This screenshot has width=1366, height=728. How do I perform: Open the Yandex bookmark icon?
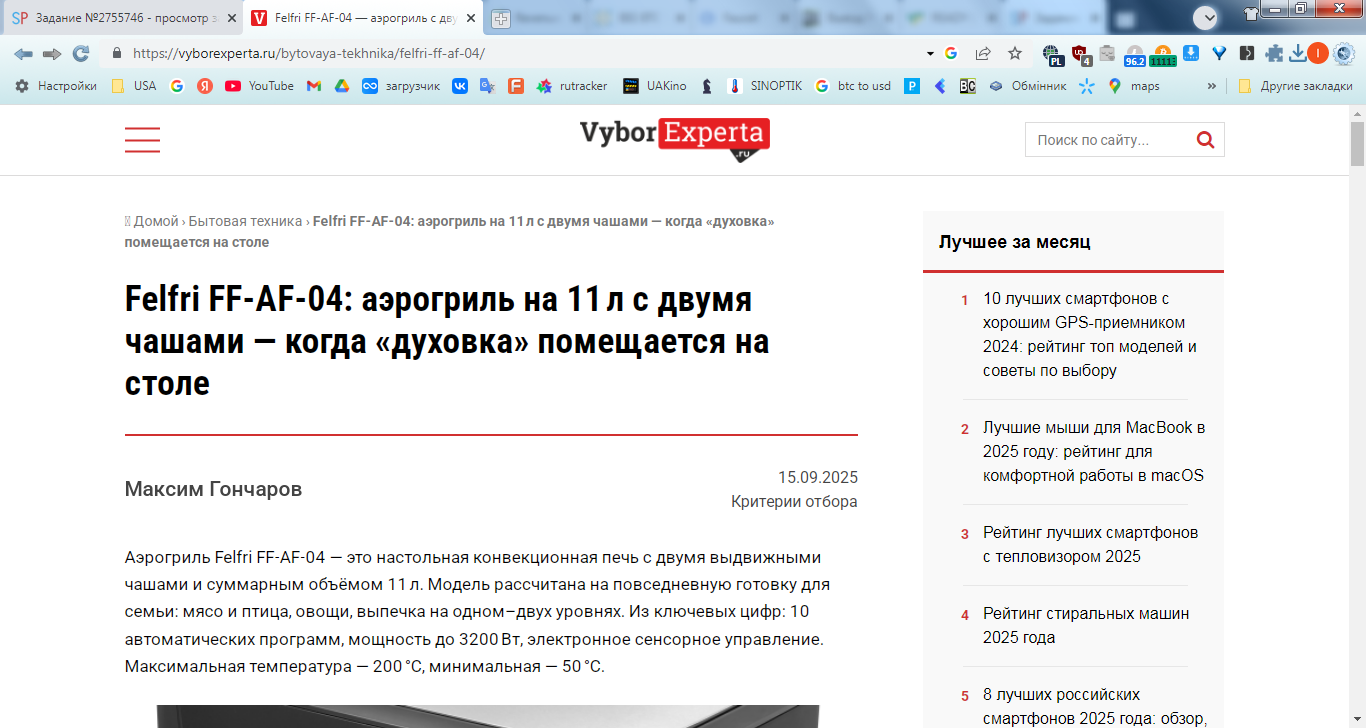pyautogui.click(x=205, y=86)
